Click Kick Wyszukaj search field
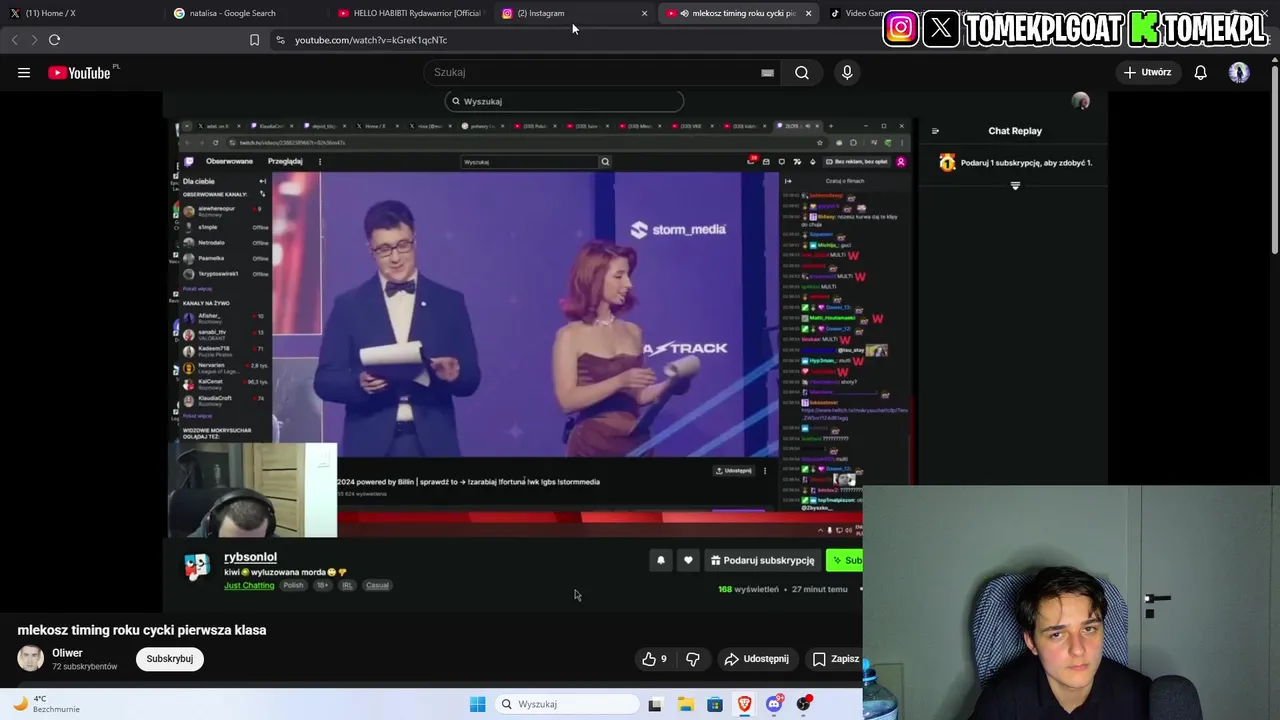 (x=564, y=101)
